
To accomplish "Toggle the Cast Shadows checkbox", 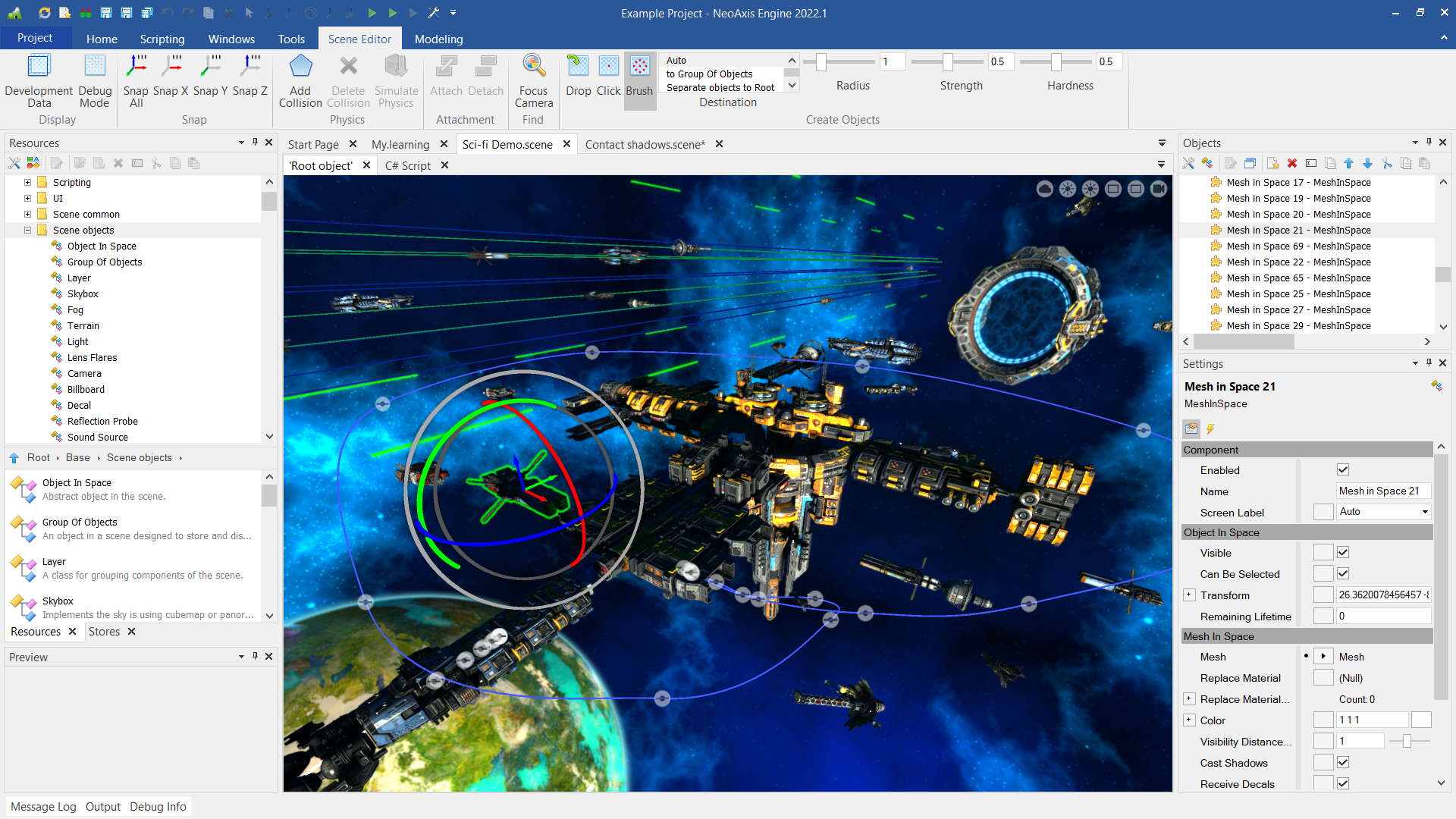I will coord(1343,763).
